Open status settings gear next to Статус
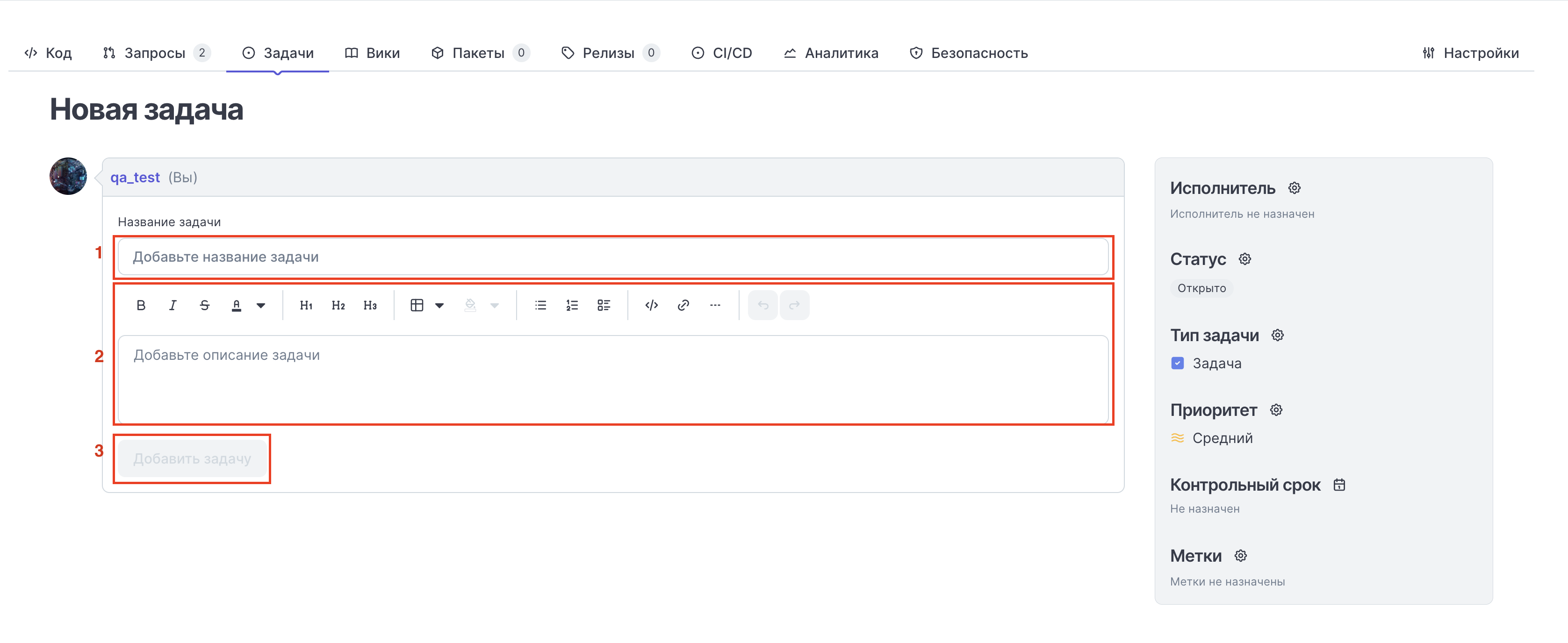 pyautogui.click(x=1245, y=259)
